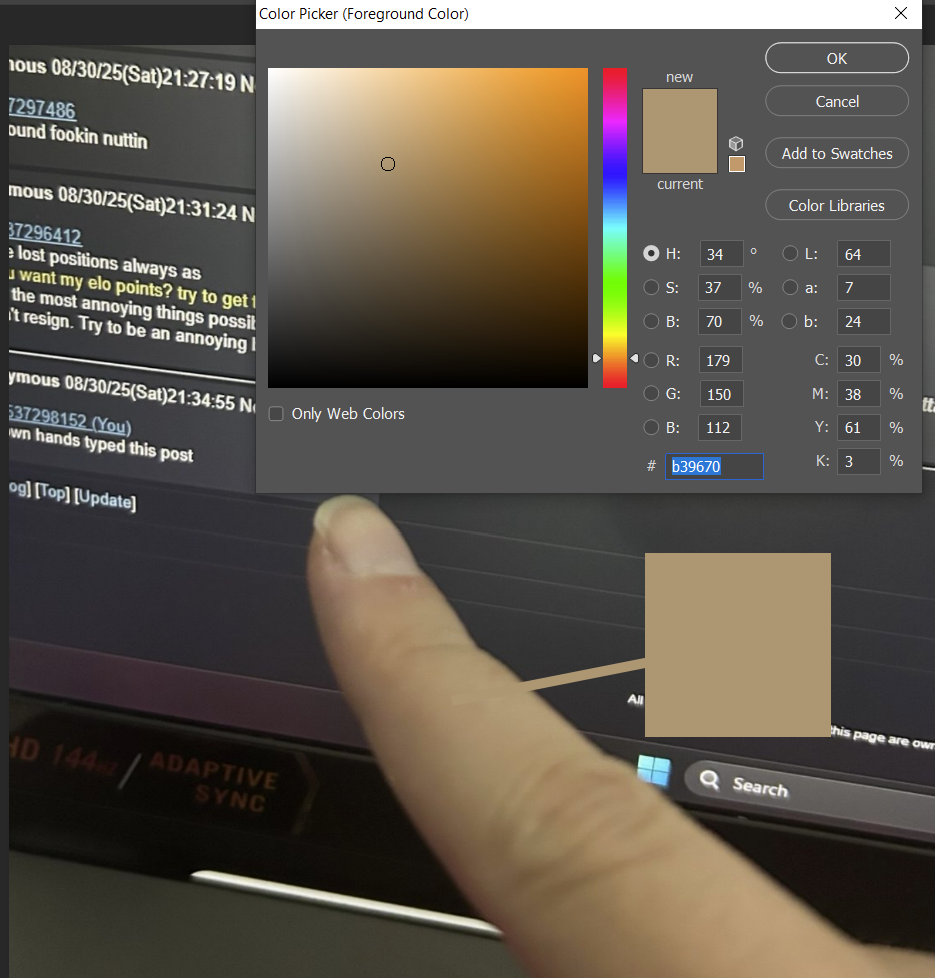Select the H hue radio button
Image resolution: width=935 pixels, height=978 pixels.
pyautogui.click(x=651, y=253)
